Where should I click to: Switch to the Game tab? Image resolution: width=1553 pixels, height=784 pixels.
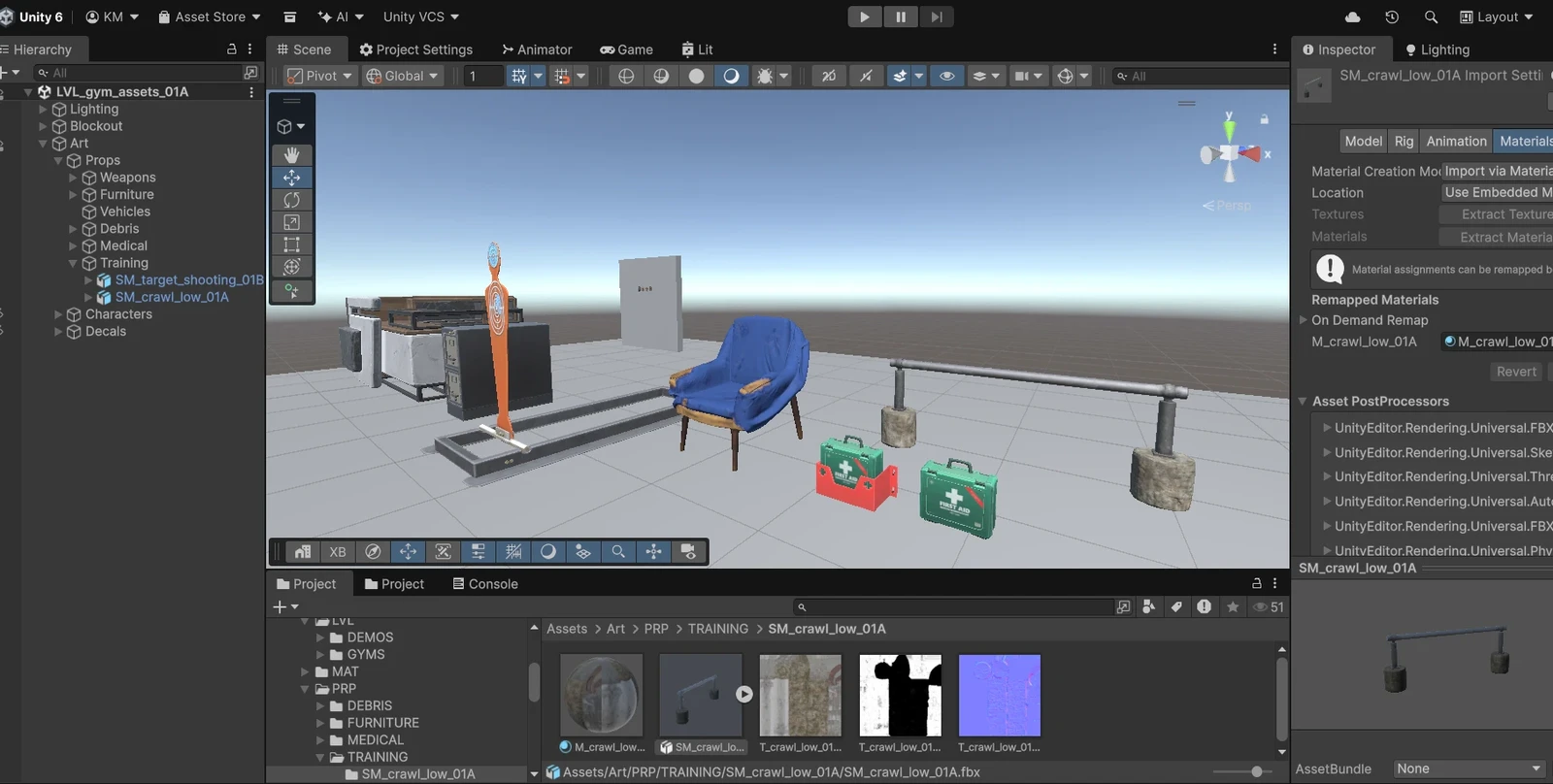click(x=626, y=49)
